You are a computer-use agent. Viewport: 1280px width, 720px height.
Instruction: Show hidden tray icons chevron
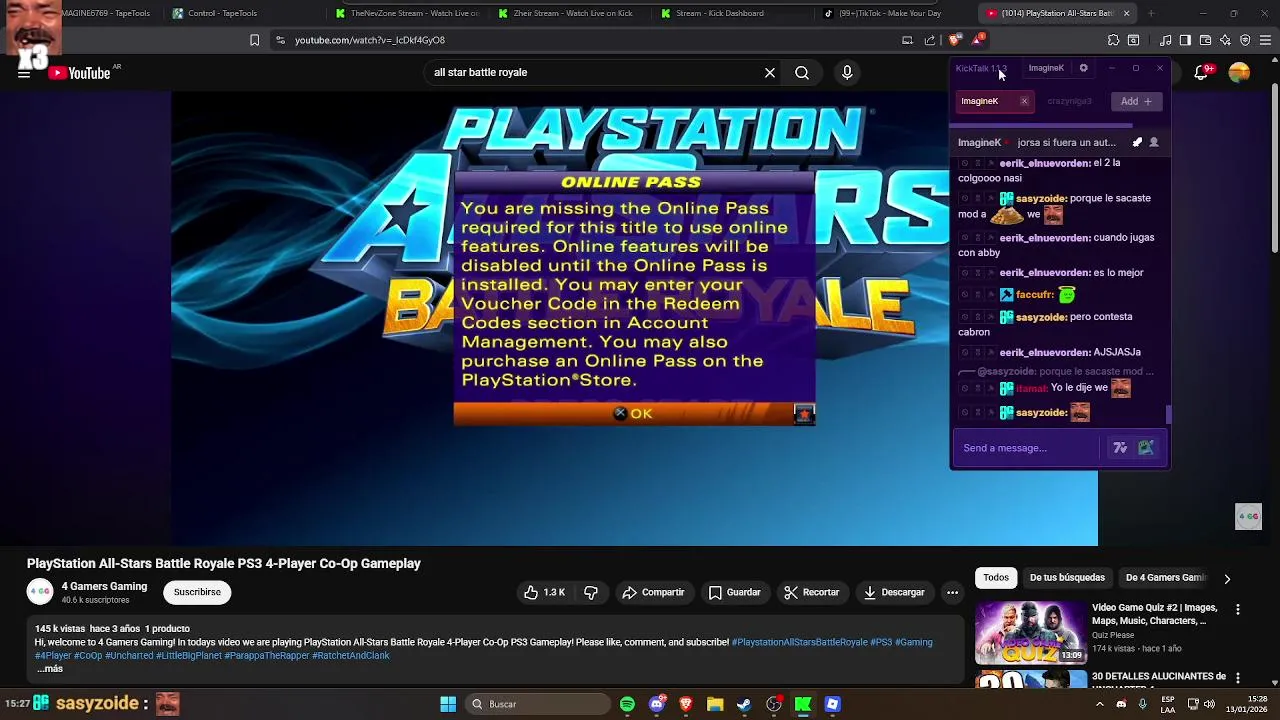1100,704
